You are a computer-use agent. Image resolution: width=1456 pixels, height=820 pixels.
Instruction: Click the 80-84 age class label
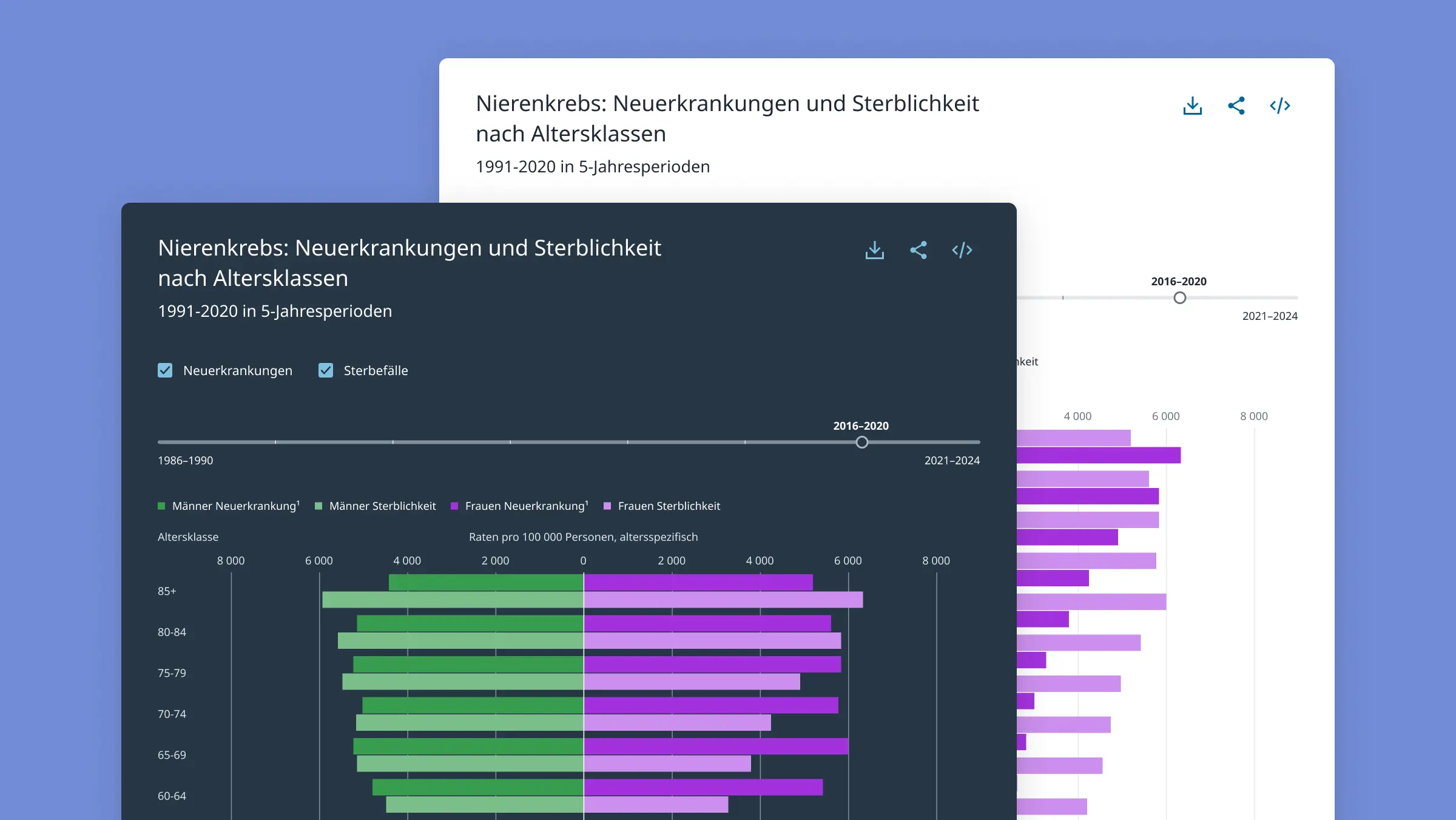172,632
